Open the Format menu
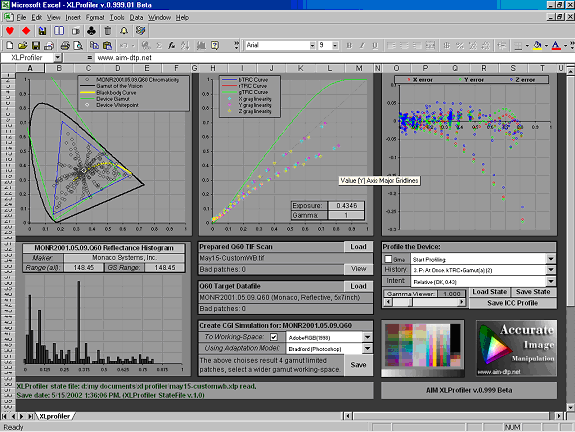The image size is (575, 432). (x=95, y=17)
